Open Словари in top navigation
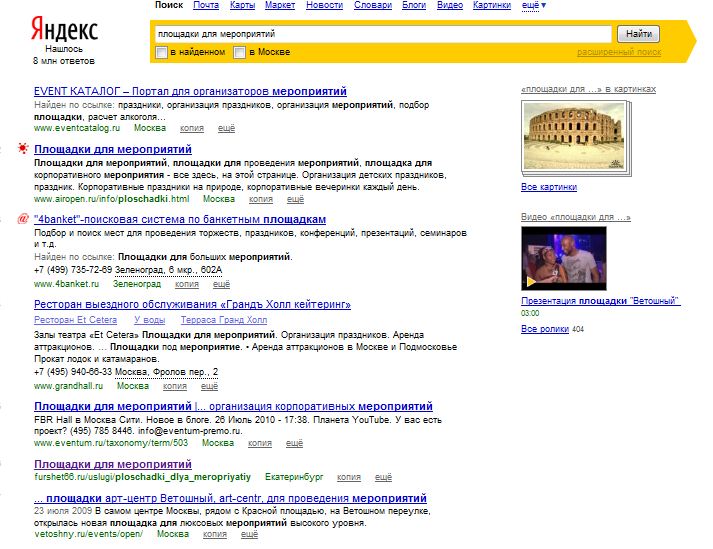 click(373, 5)
